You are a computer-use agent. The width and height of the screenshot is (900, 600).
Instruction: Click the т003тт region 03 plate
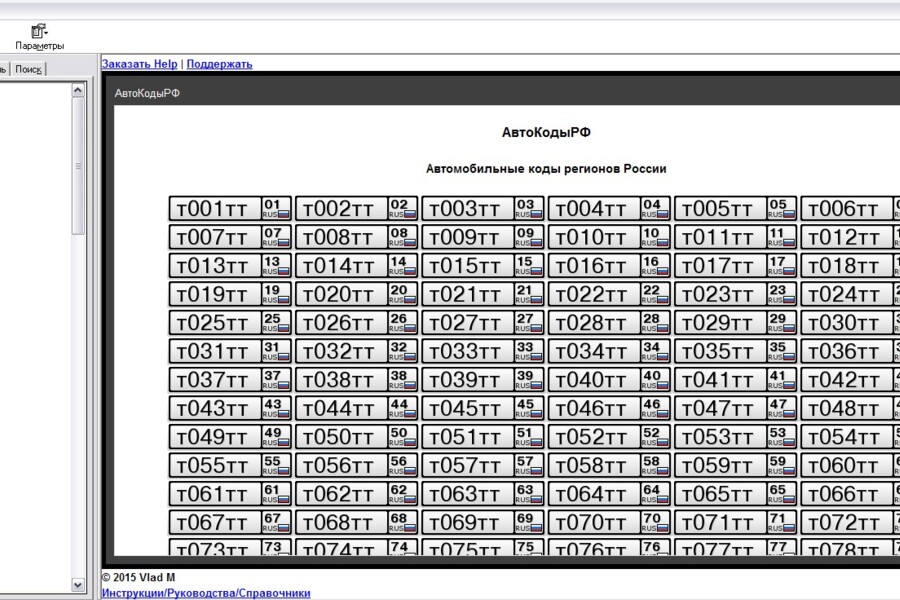click(483, 208)
